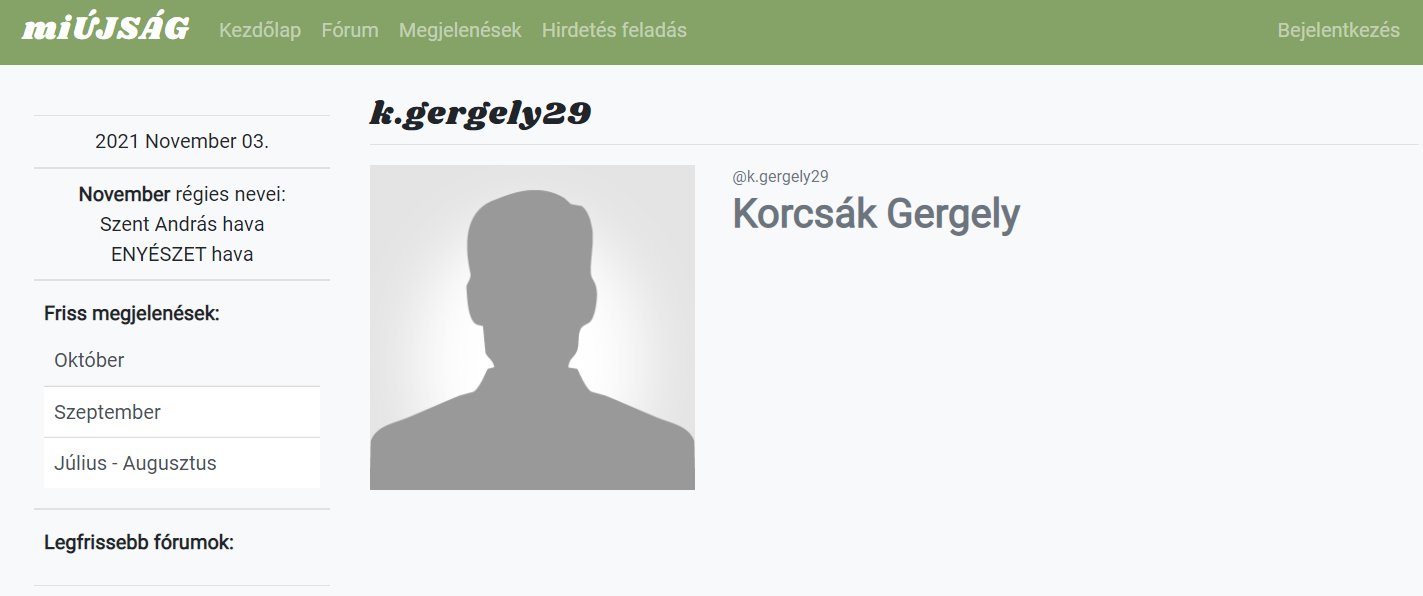1423x596 pixels.
Task: Click the profile avatar silhouette image
Action: click(x=532, y=327)
